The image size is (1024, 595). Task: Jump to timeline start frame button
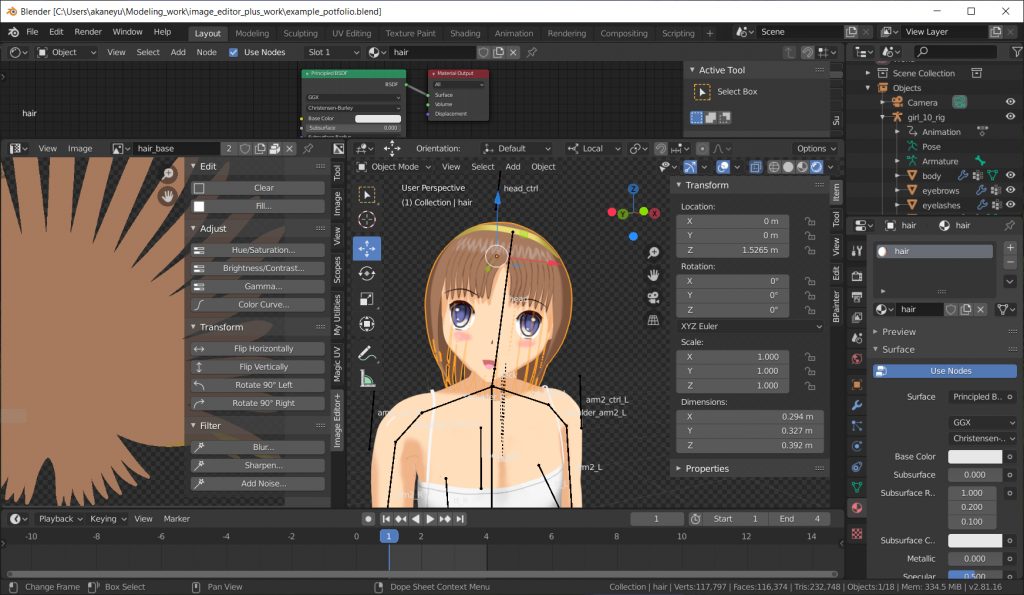(386, 519)
